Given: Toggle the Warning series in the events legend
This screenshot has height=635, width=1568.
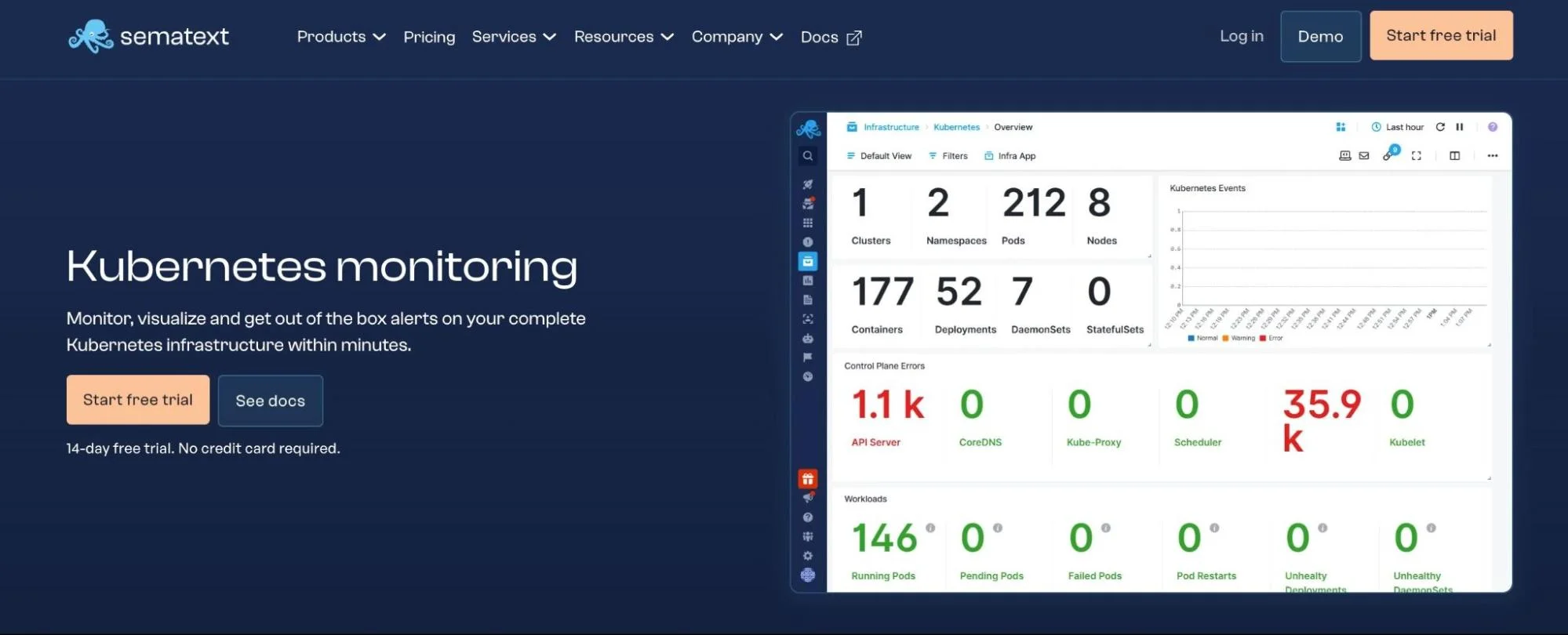Looking at the screenshot, I should (x=1239, y=339).
